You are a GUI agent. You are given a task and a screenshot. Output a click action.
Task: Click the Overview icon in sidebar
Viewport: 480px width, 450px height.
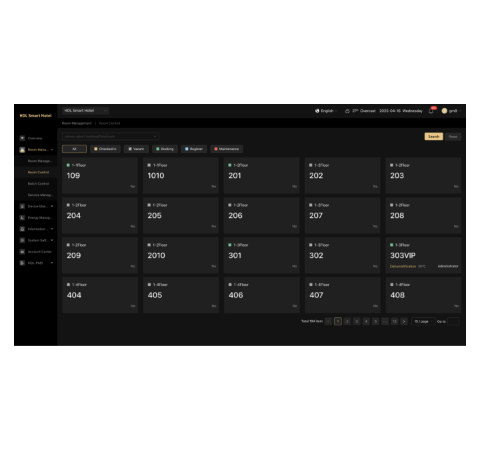pyautogui.click(x=22, y=138)
